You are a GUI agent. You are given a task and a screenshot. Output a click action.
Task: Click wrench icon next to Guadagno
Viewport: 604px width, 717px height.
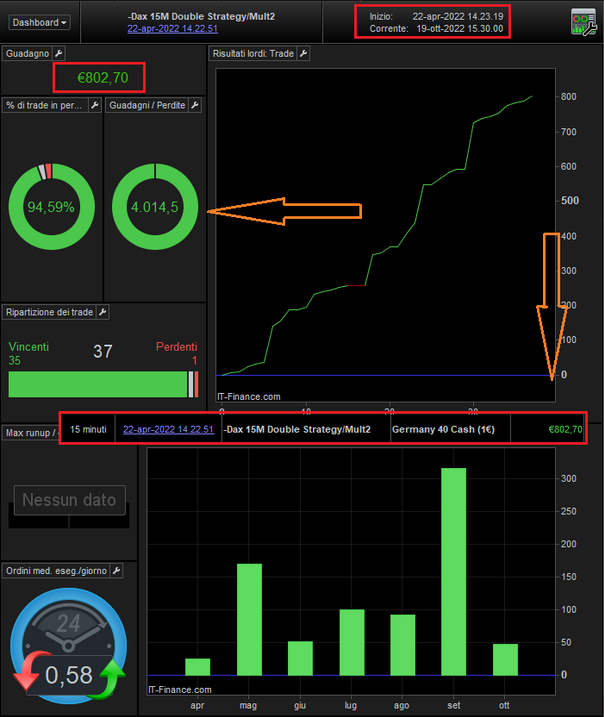(x=59, y=54)
